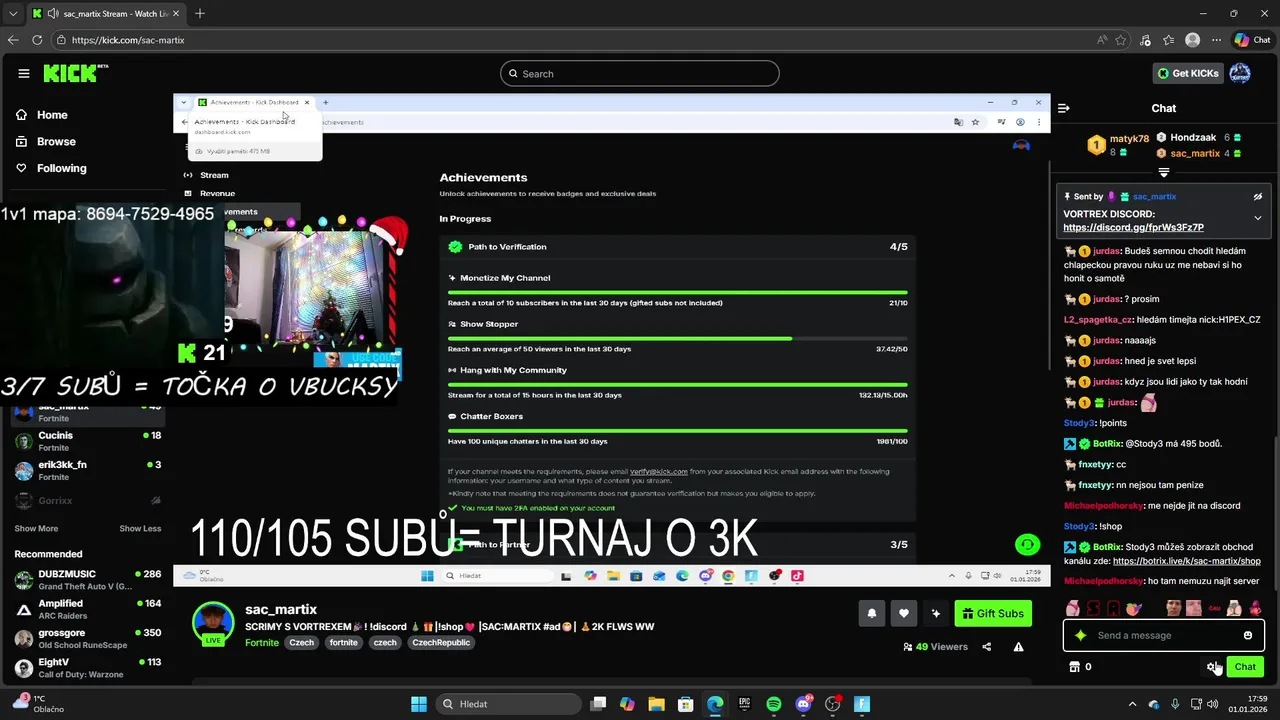Toggle the follow heart button
Image resolution: width=1280 pixels, height=720 pixels.
pyautogui.click(x=903, y=614)
